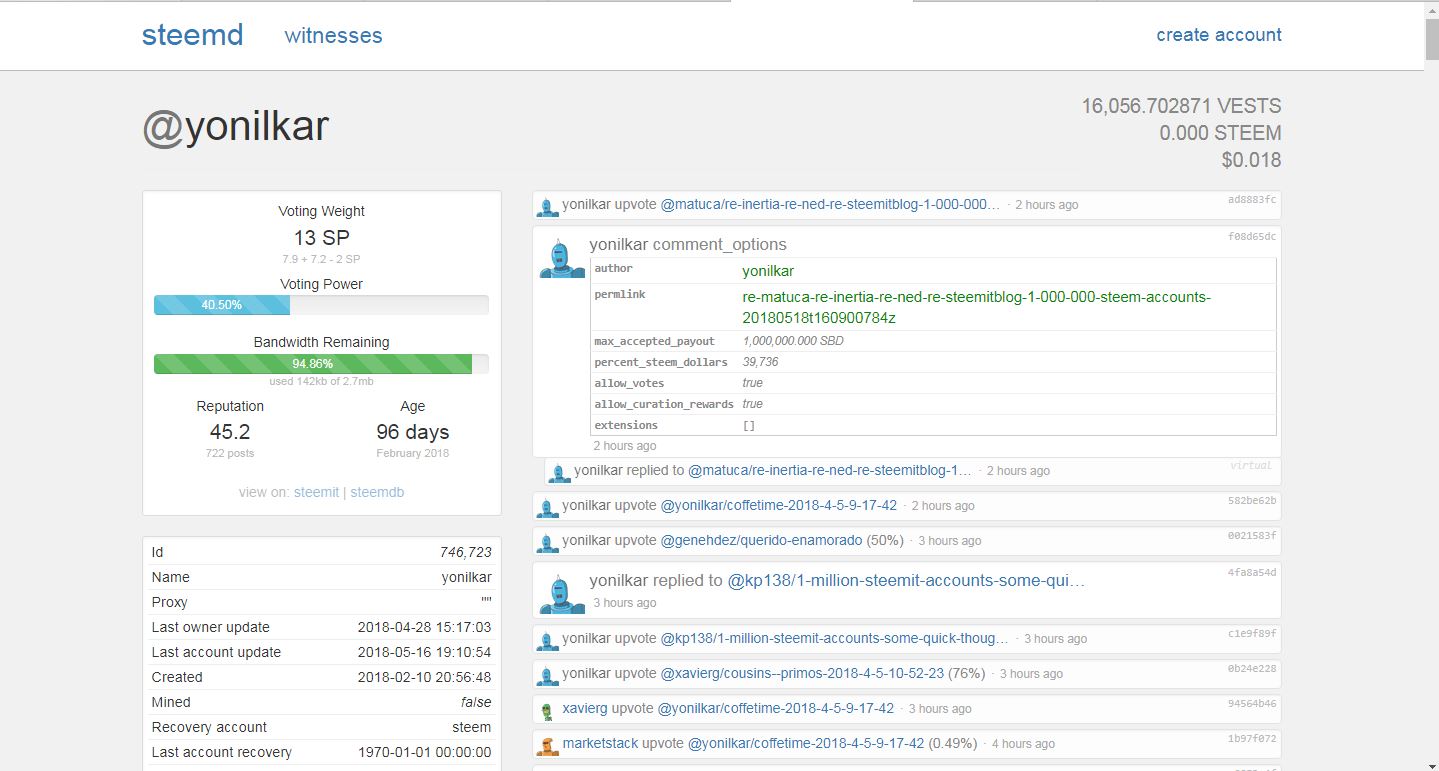Open transaction hash c1e9f89f
Screen dimensions: 1439x771
point(1252,634)
